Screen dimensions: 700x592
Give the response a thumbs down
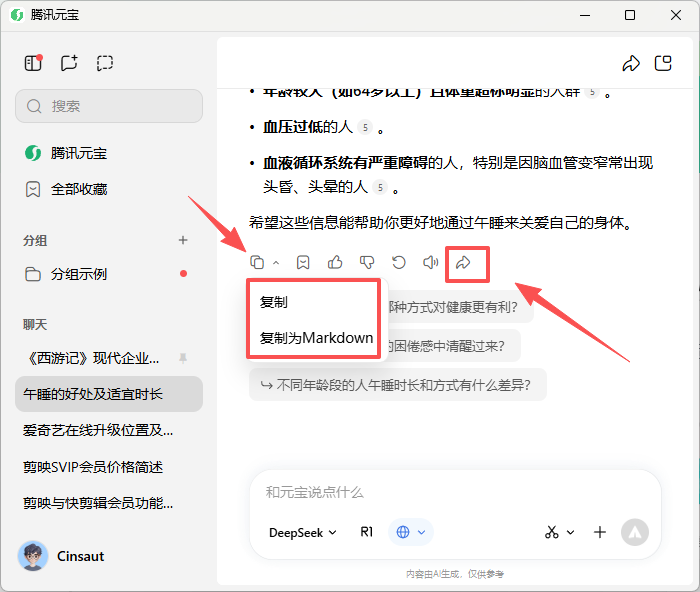pyautogui.click(x=367, y=263)
